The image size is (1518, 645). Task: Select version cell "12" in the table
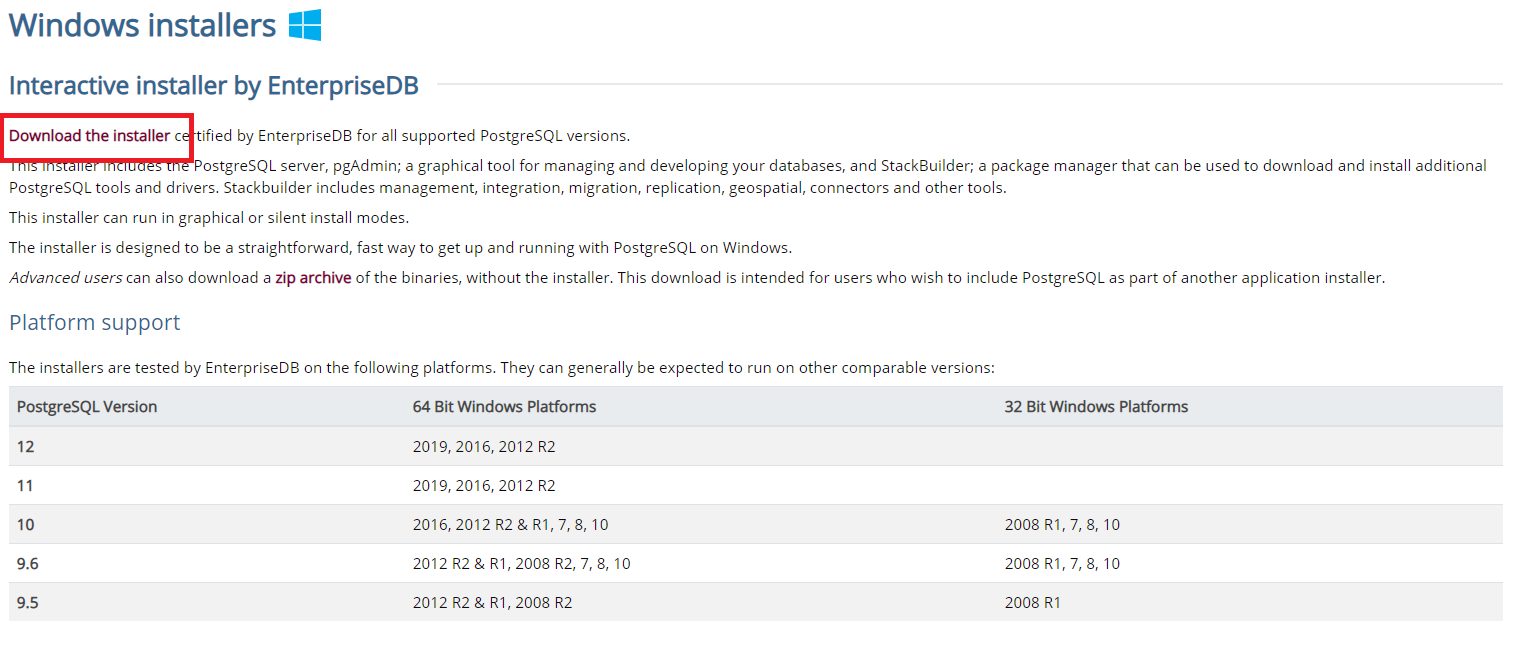coord(26,447)
